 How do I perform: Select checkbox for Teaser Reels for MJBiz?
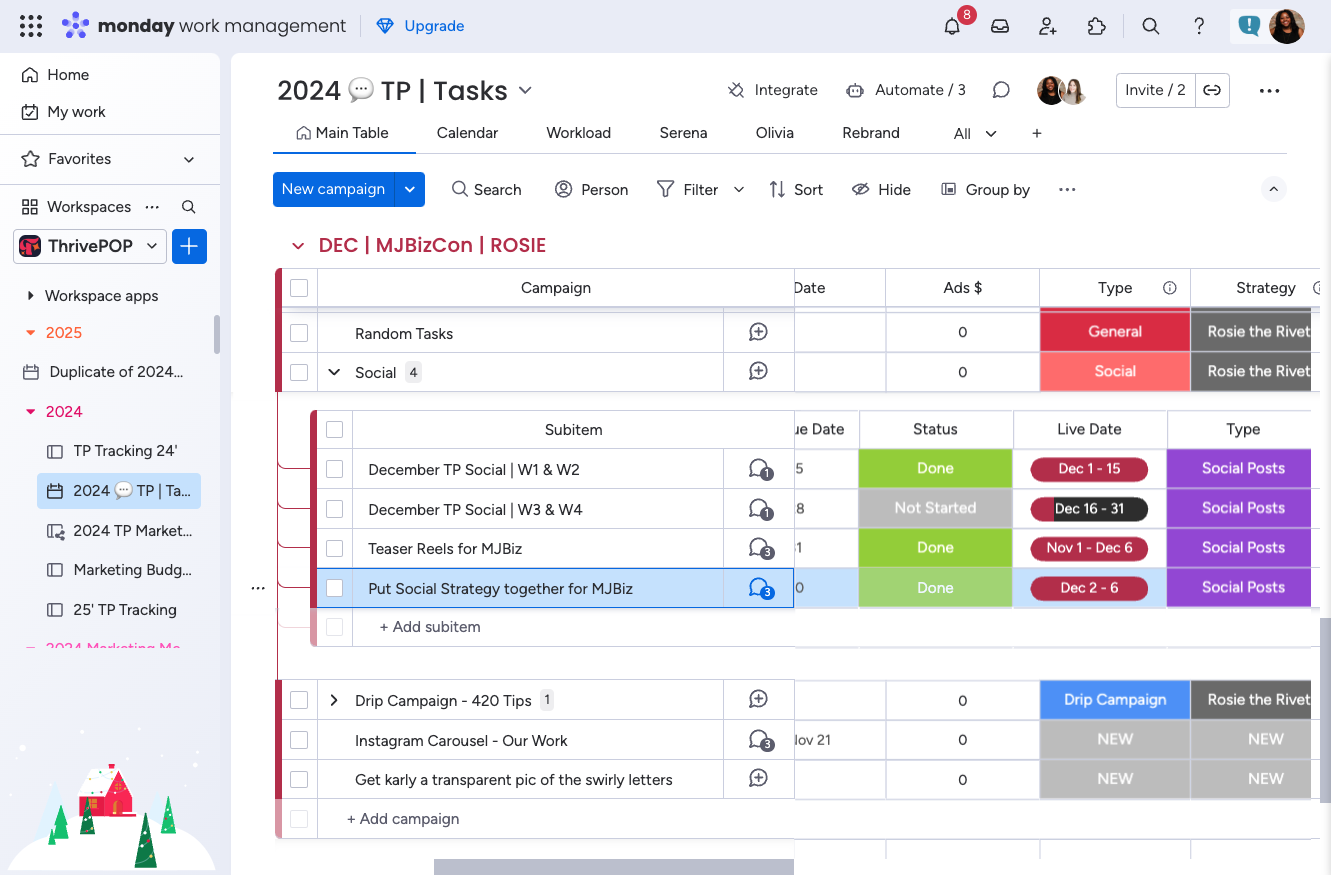tap(335, 548)
